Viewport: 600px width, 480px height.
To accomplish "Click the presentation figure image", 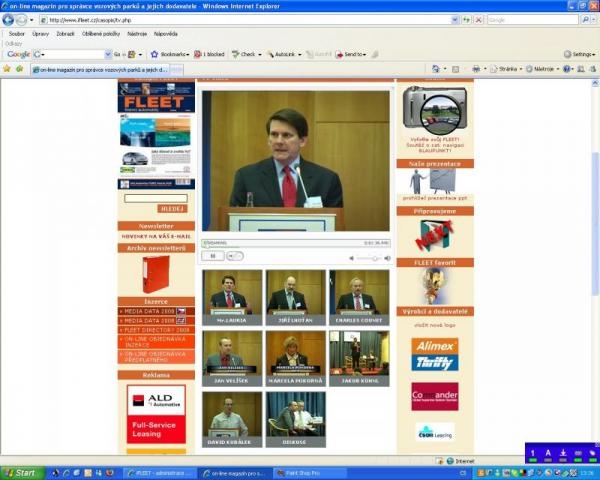I will point(434,181).
